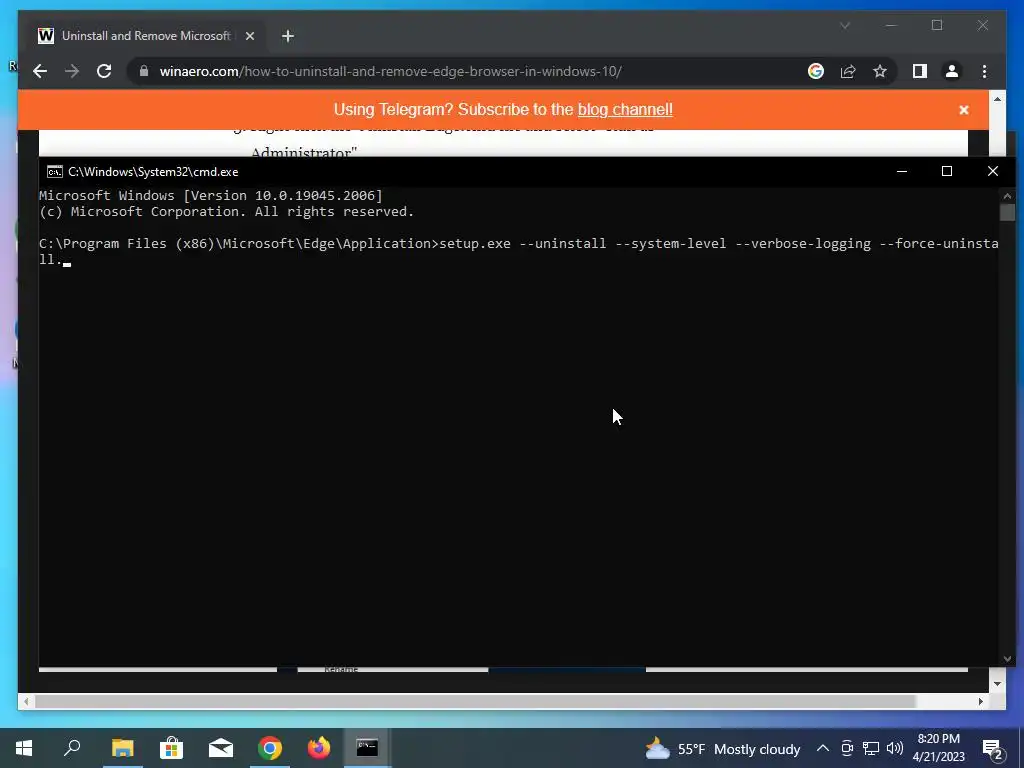Open weather widget 55°F Mostly cloudy

[722, 748]
